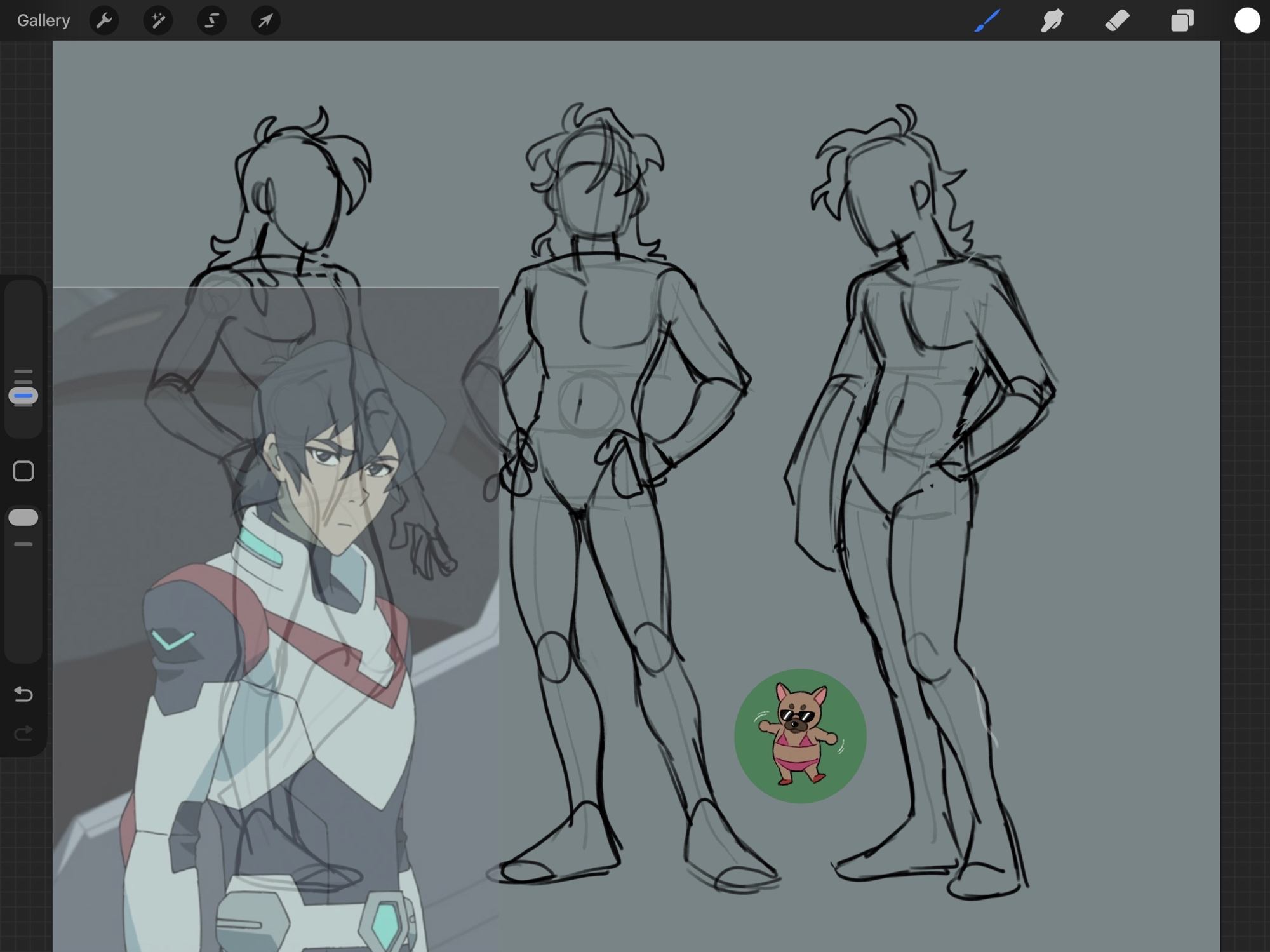Select the Eraser tool
Viewport: 1270px width, 952px height.
click(x=1117, y=20)
